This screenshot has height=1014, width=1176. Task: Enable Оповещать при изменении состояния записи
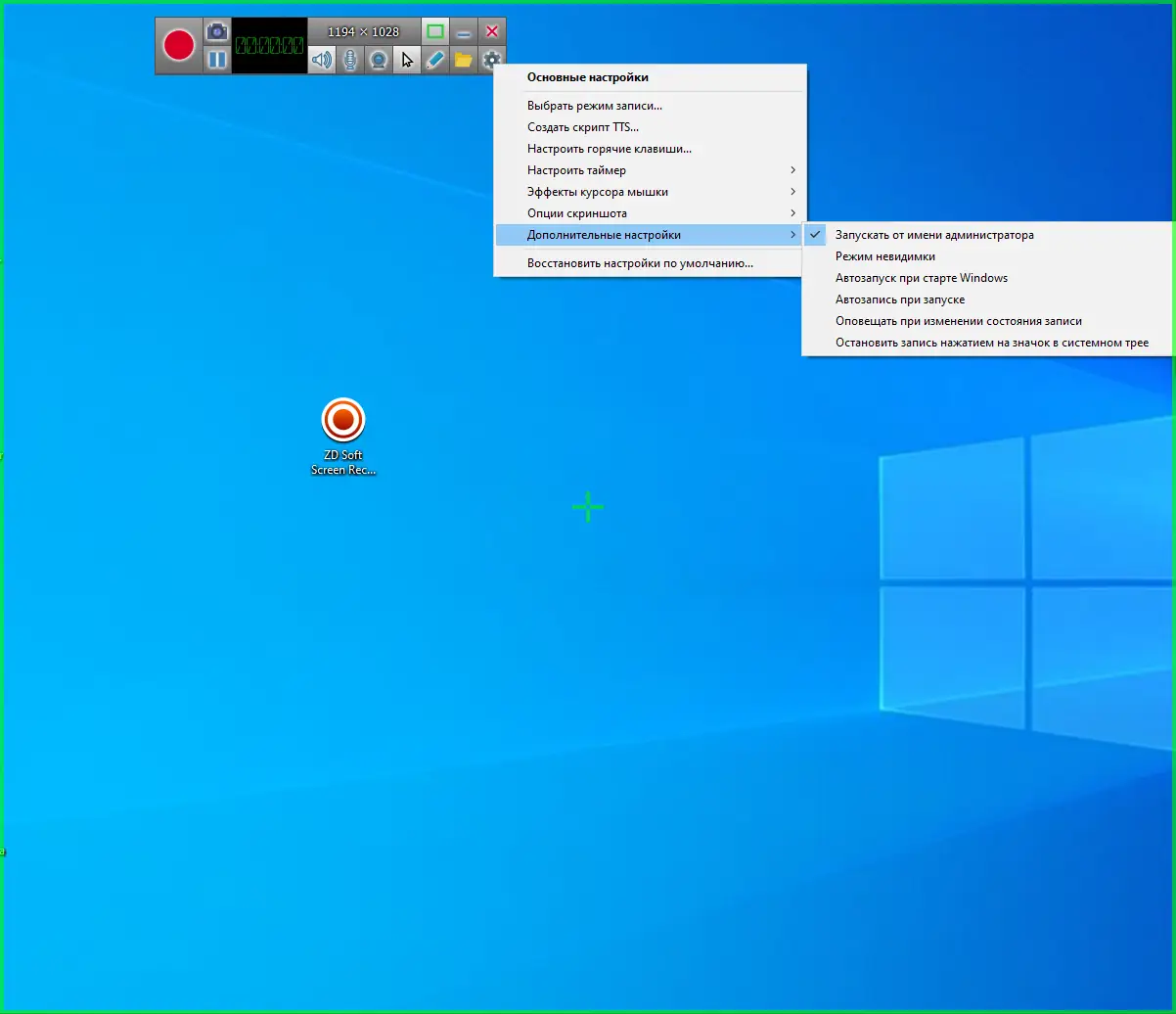pyautogui.click(x=987, y=321)
